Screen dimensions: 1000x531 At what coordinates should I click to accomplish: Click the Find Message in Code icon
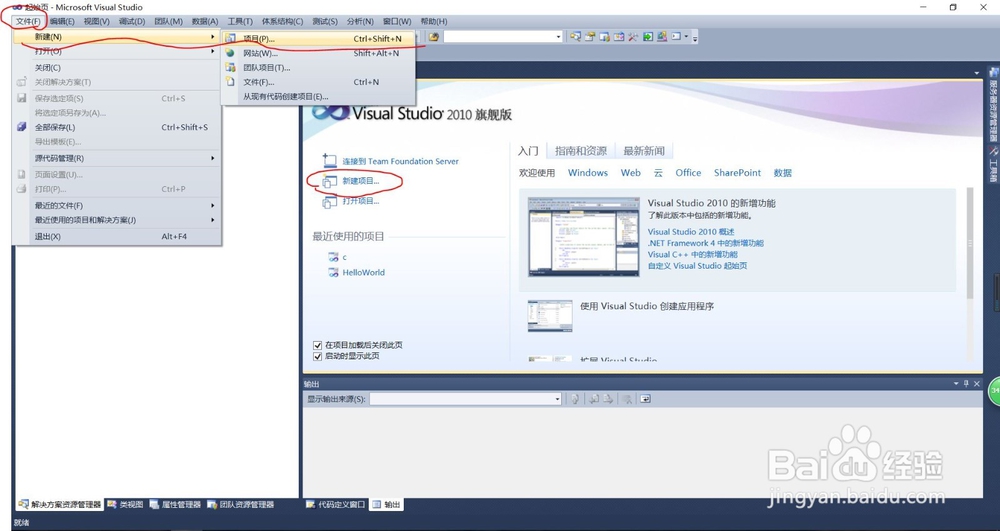[575, 399]
